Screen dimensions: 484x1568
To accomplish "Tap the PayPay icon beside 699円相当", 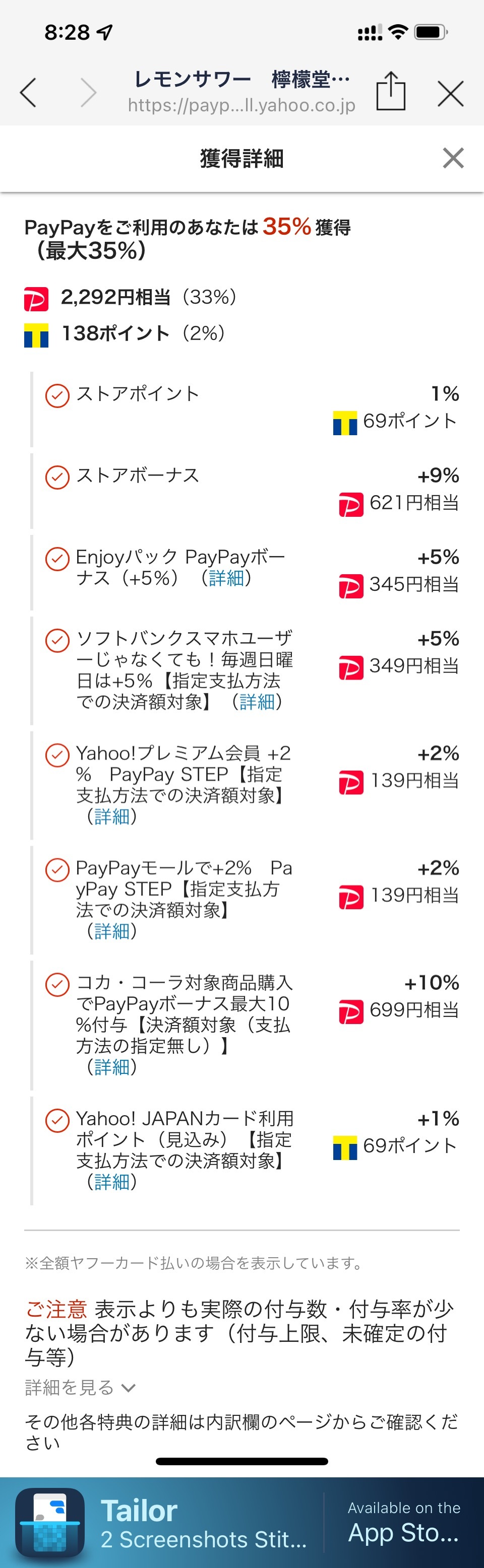I will (350, 1011).
